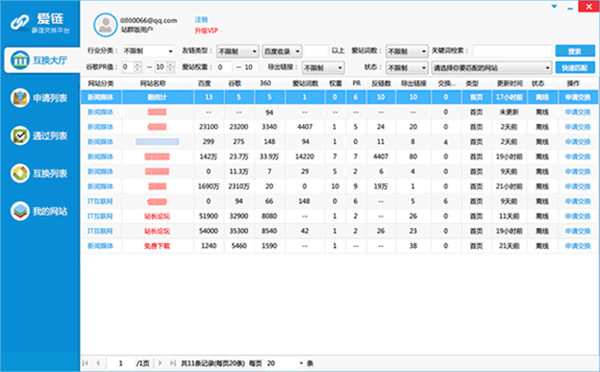Viewport: 600px width, 372px height.
Task: Click 申请交换 in the row with Baidu 299
Action: pos(578,142)
